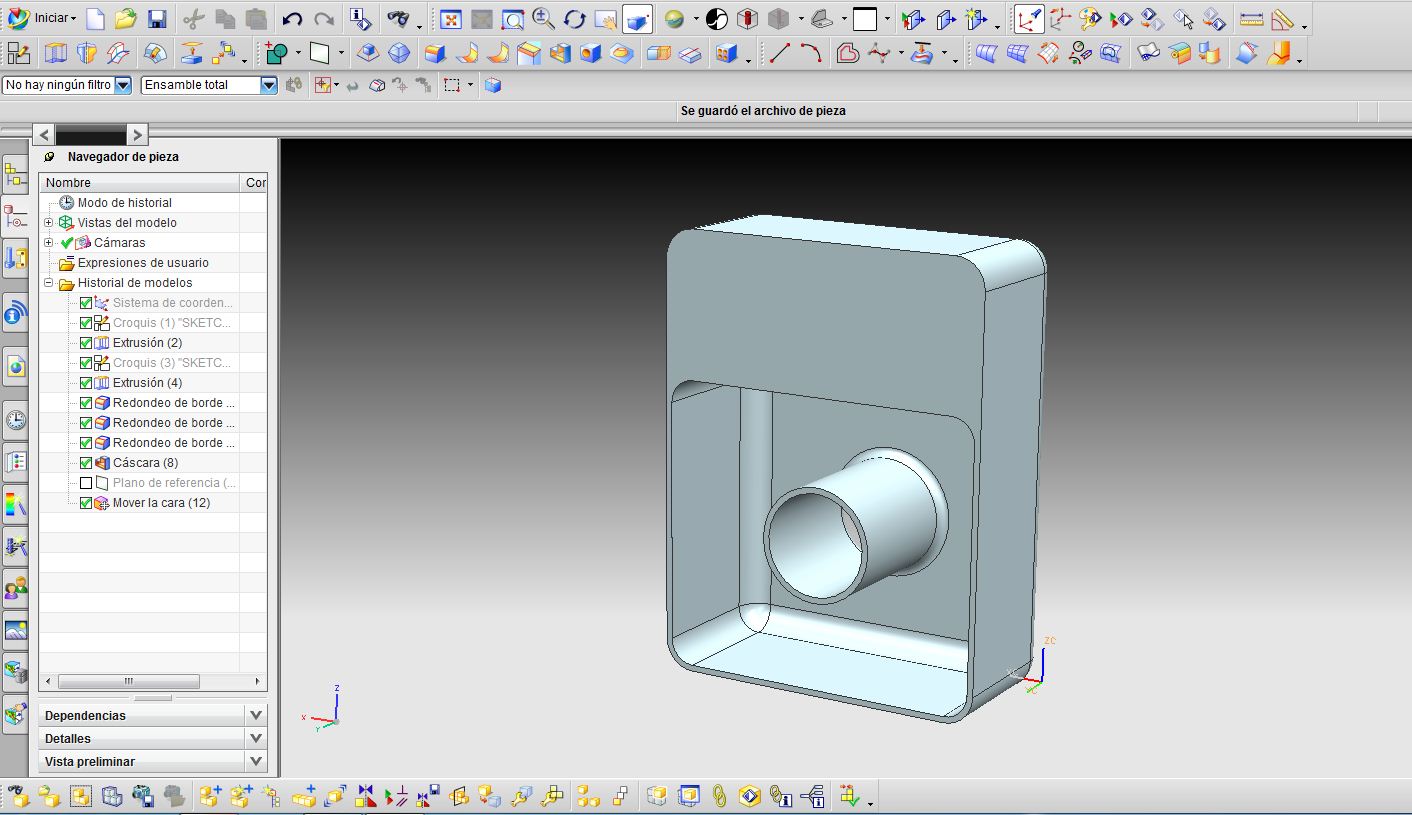The image size is (1412, 815).
Task: Select Mover la cara (12) feature
Action: click(161, 503)
